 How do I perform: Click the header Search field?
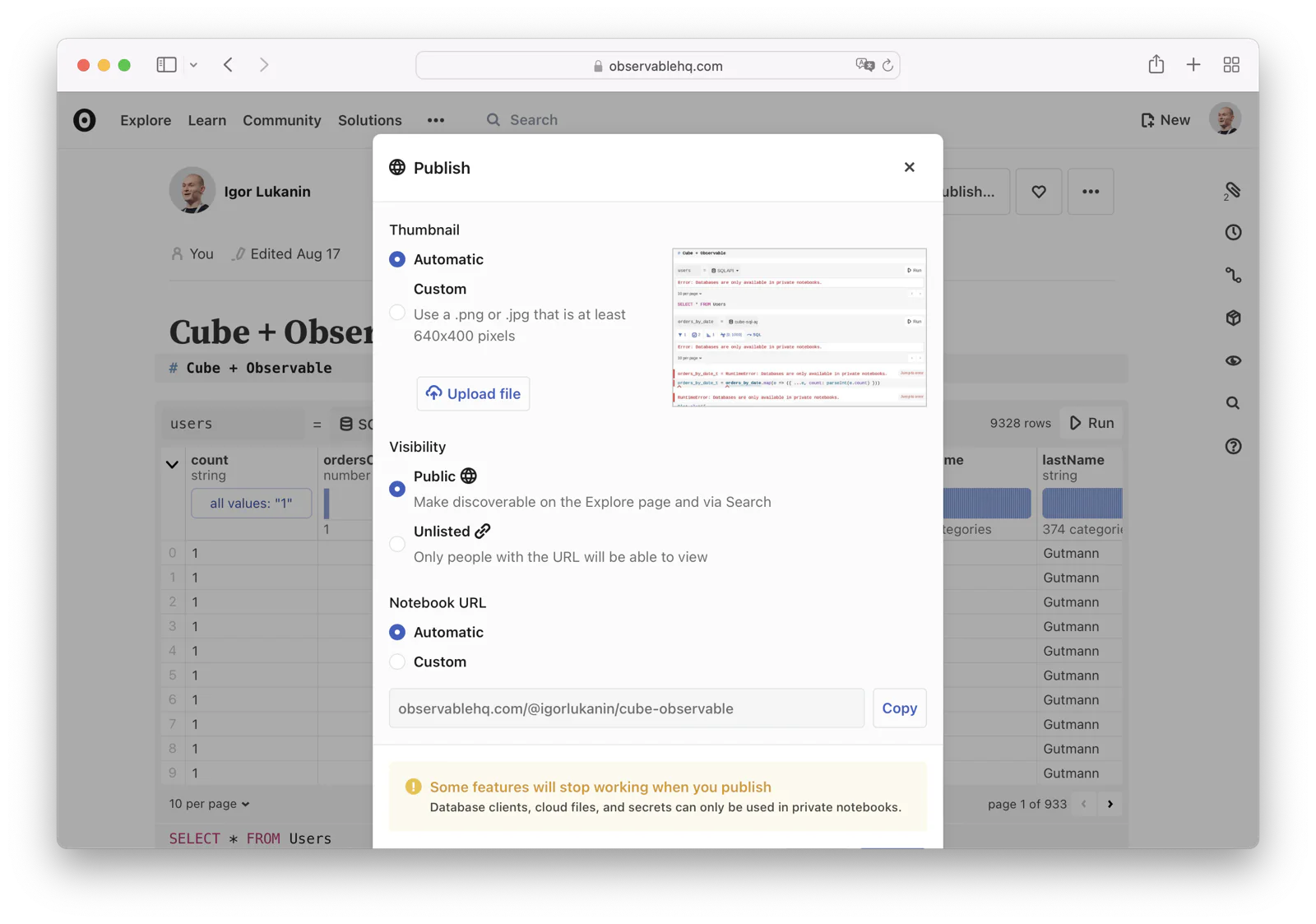pos(534,120)
